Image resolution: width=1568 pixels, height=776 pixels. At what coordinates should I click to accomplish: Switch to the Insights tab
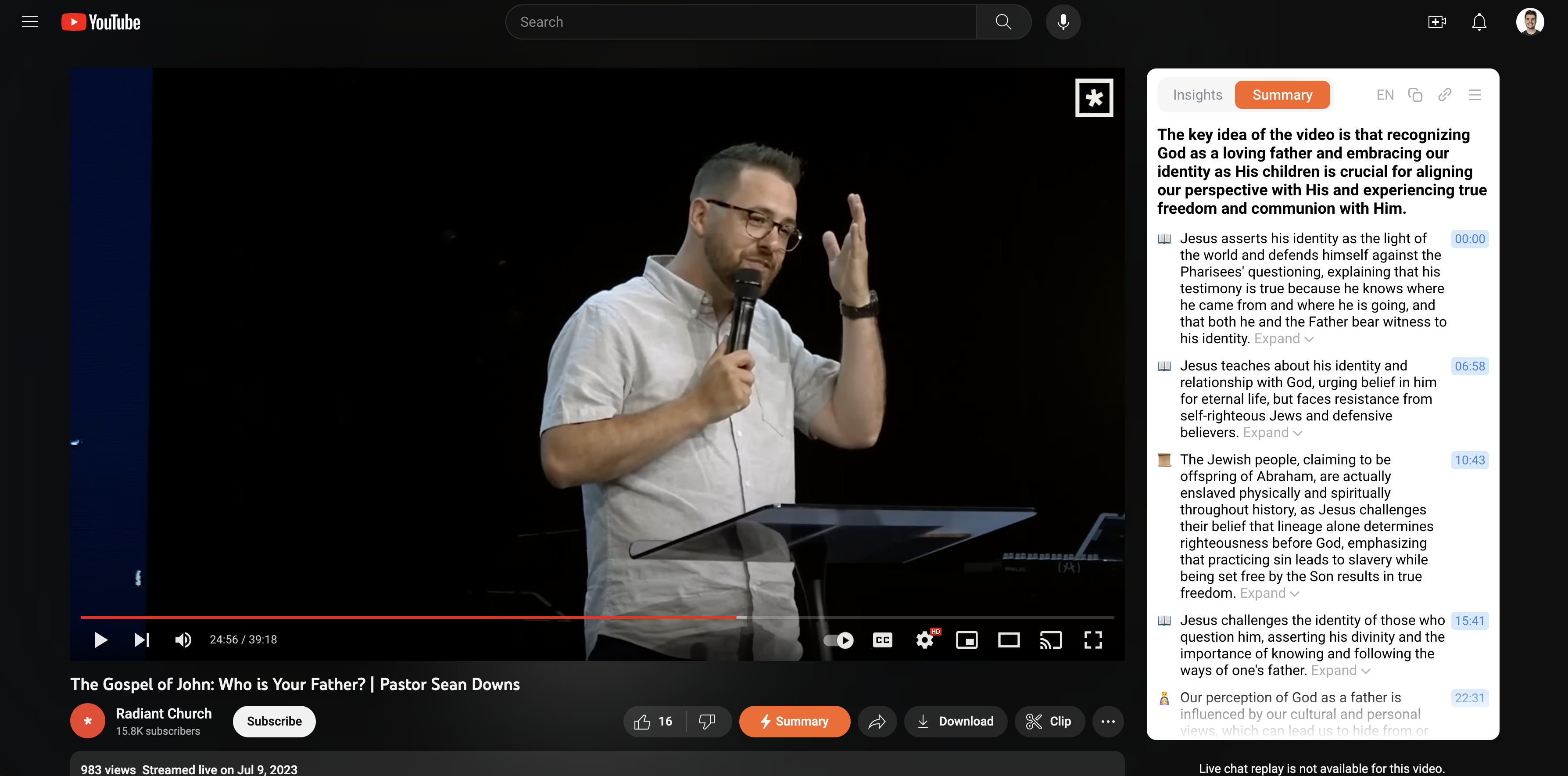1197,95
